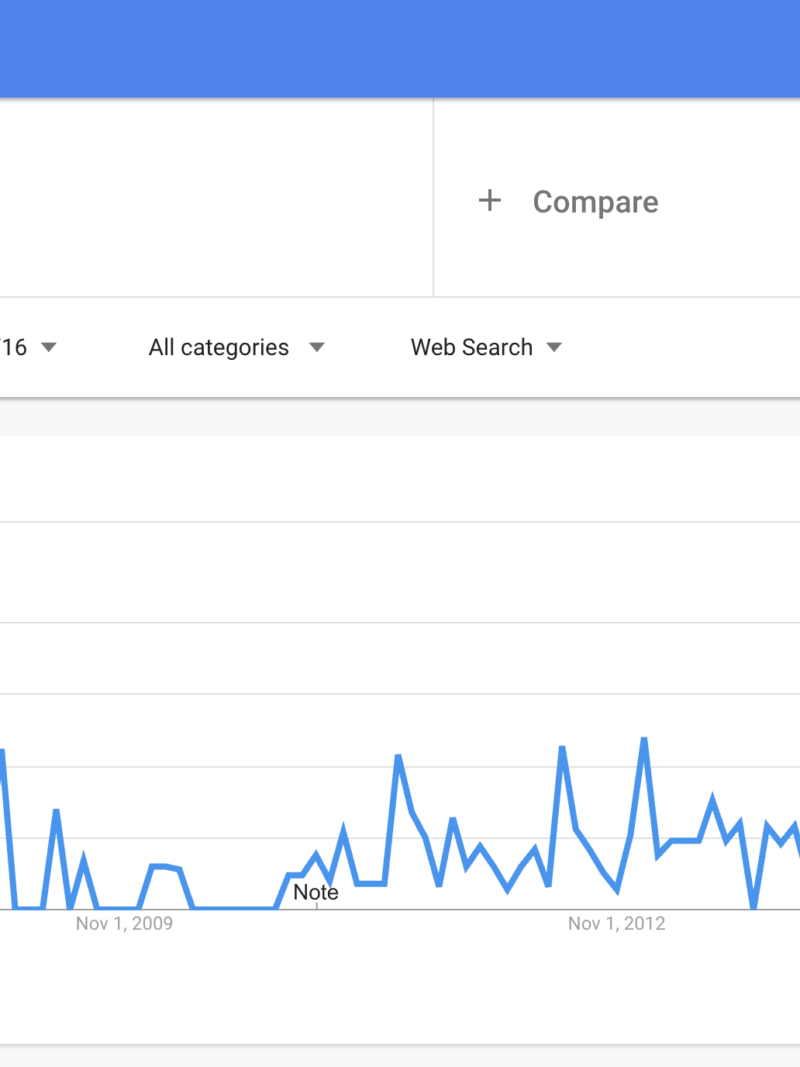Click the plus icon beside Compare

(x=489, y=201)
